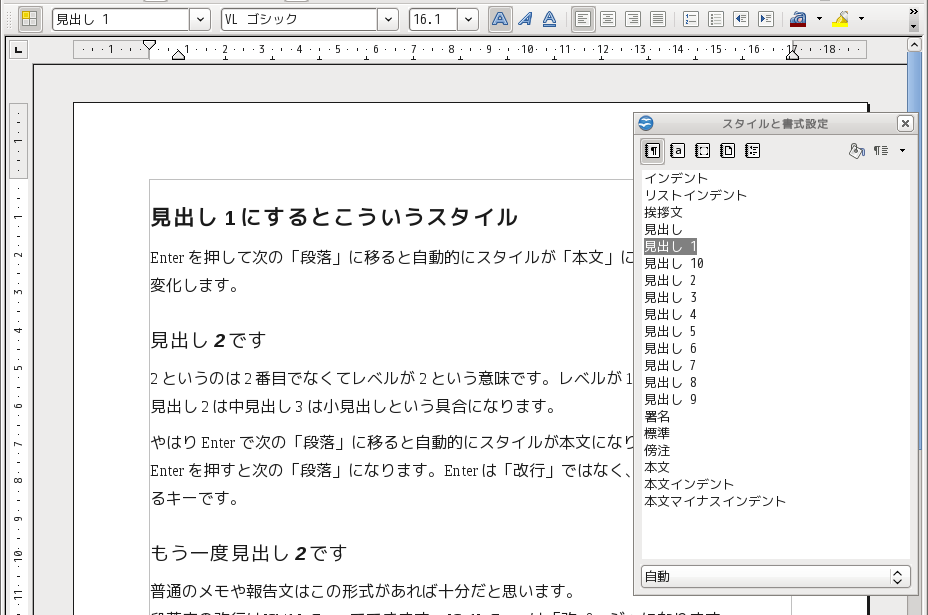Show Page Styles in the styles panel
The height and width of the screenshot is (615, 928).
coord(727,151)
